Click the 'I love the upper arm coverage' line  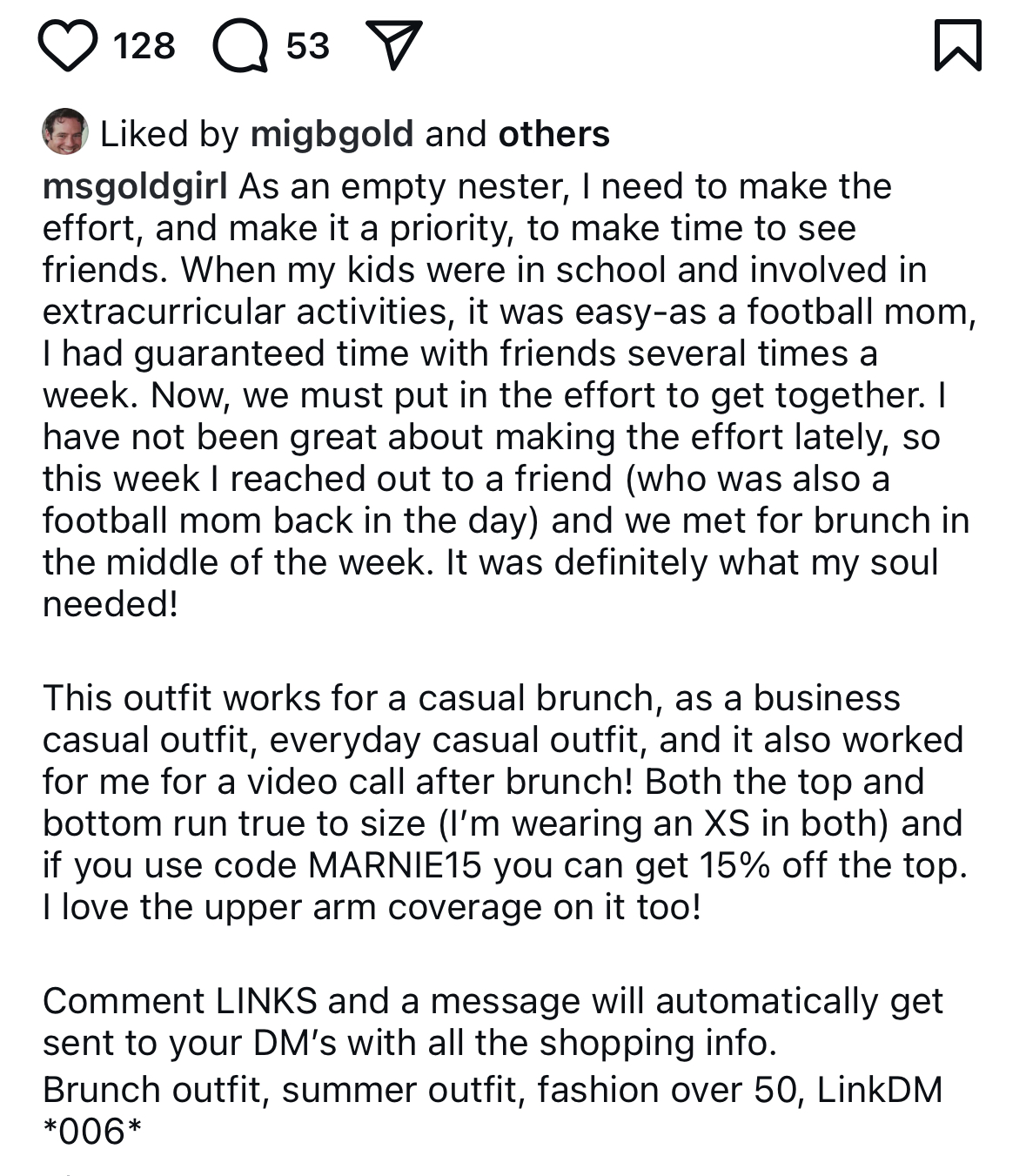coord(372,907)
